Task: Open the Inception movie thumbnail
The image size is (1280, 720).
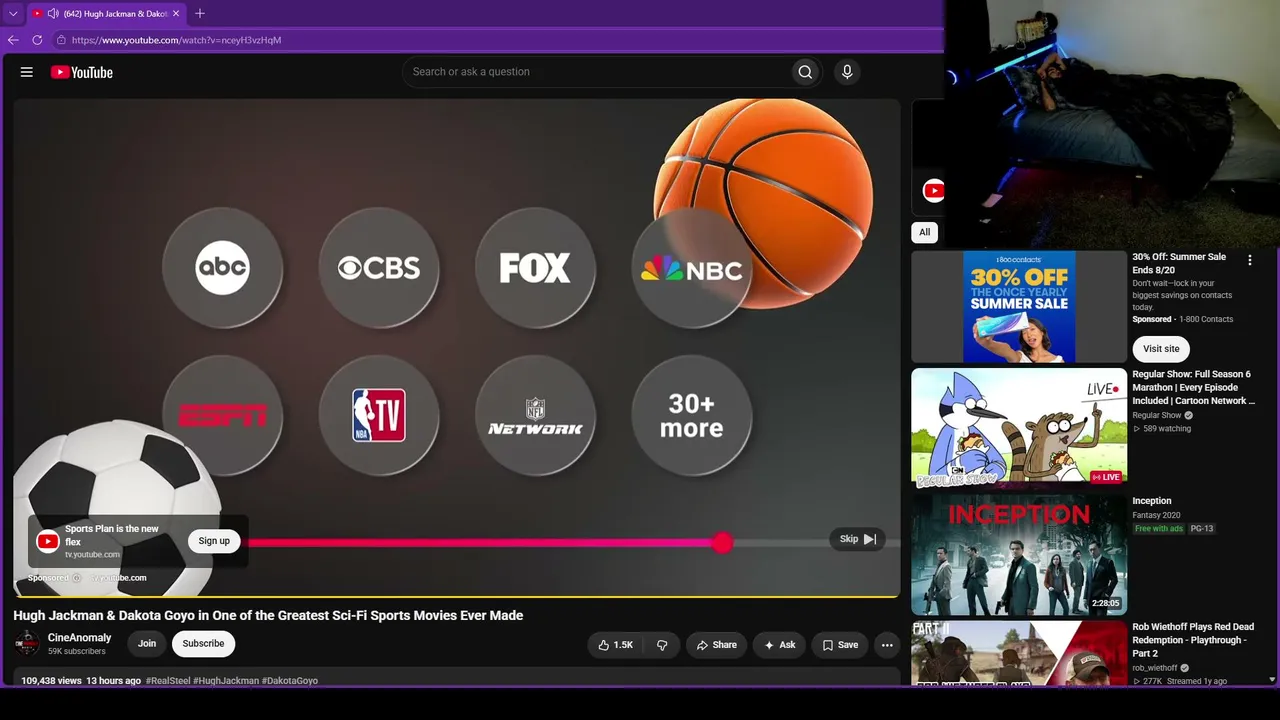Action: 1019,555
